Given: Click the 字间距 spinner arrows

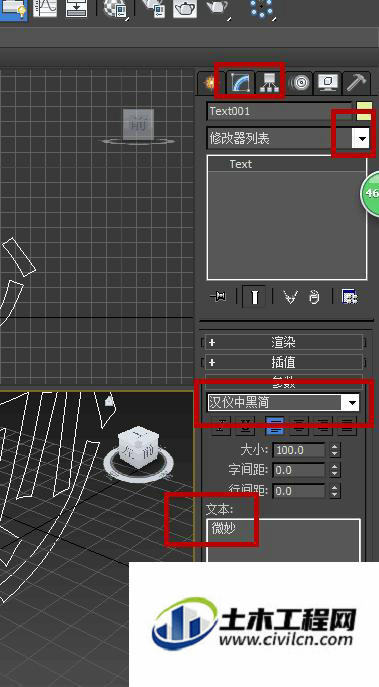Looking at the screenshot, I should pyautogui.click(x=335, y=470).
